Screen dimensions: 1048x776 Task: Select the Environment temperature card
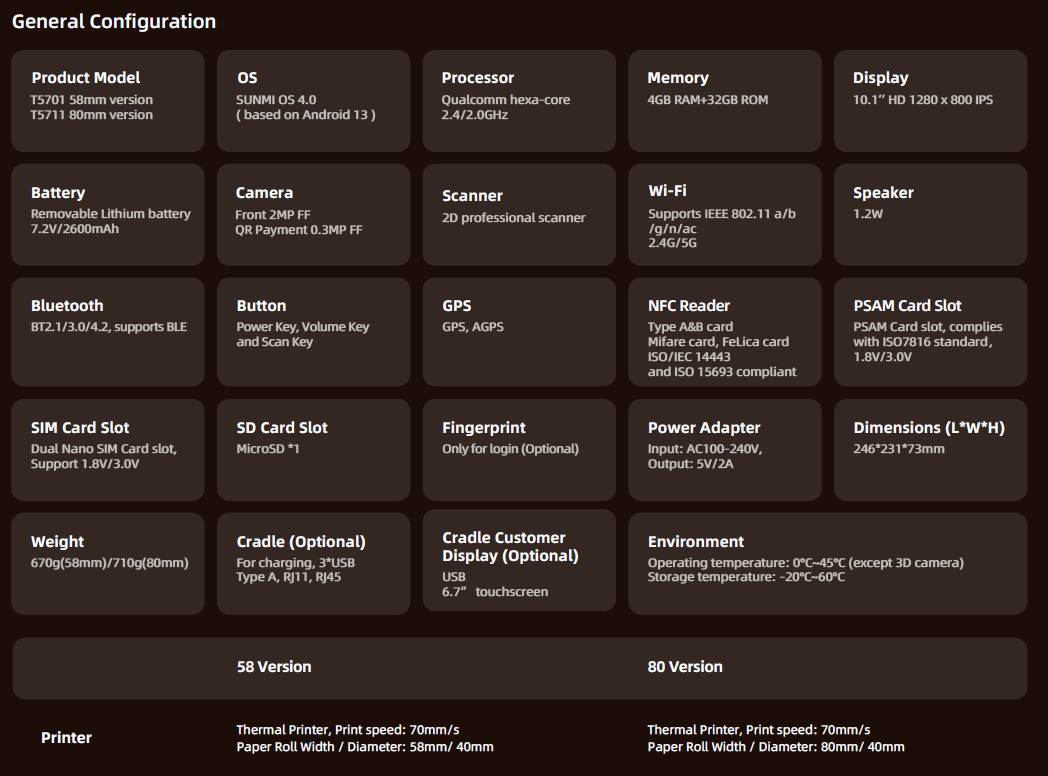point(827,563)
